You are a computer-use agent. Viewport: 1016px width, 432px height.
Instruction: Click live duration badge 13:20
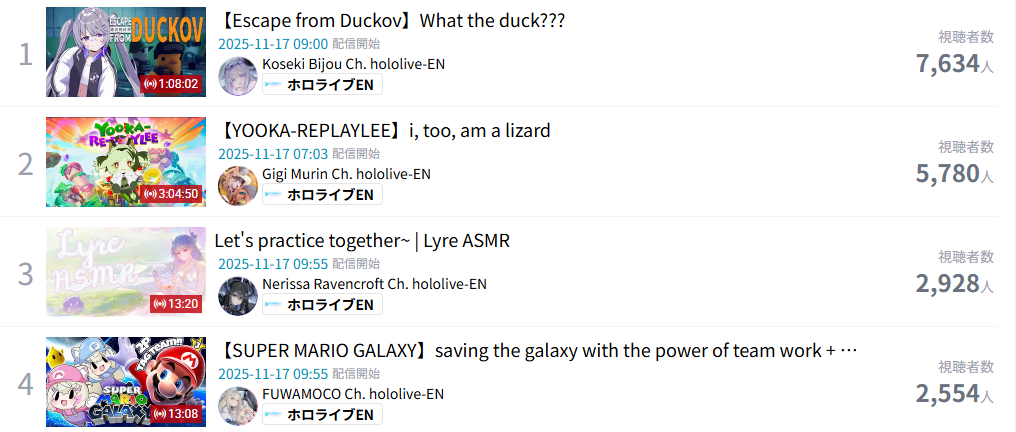[x=176, y=304]
